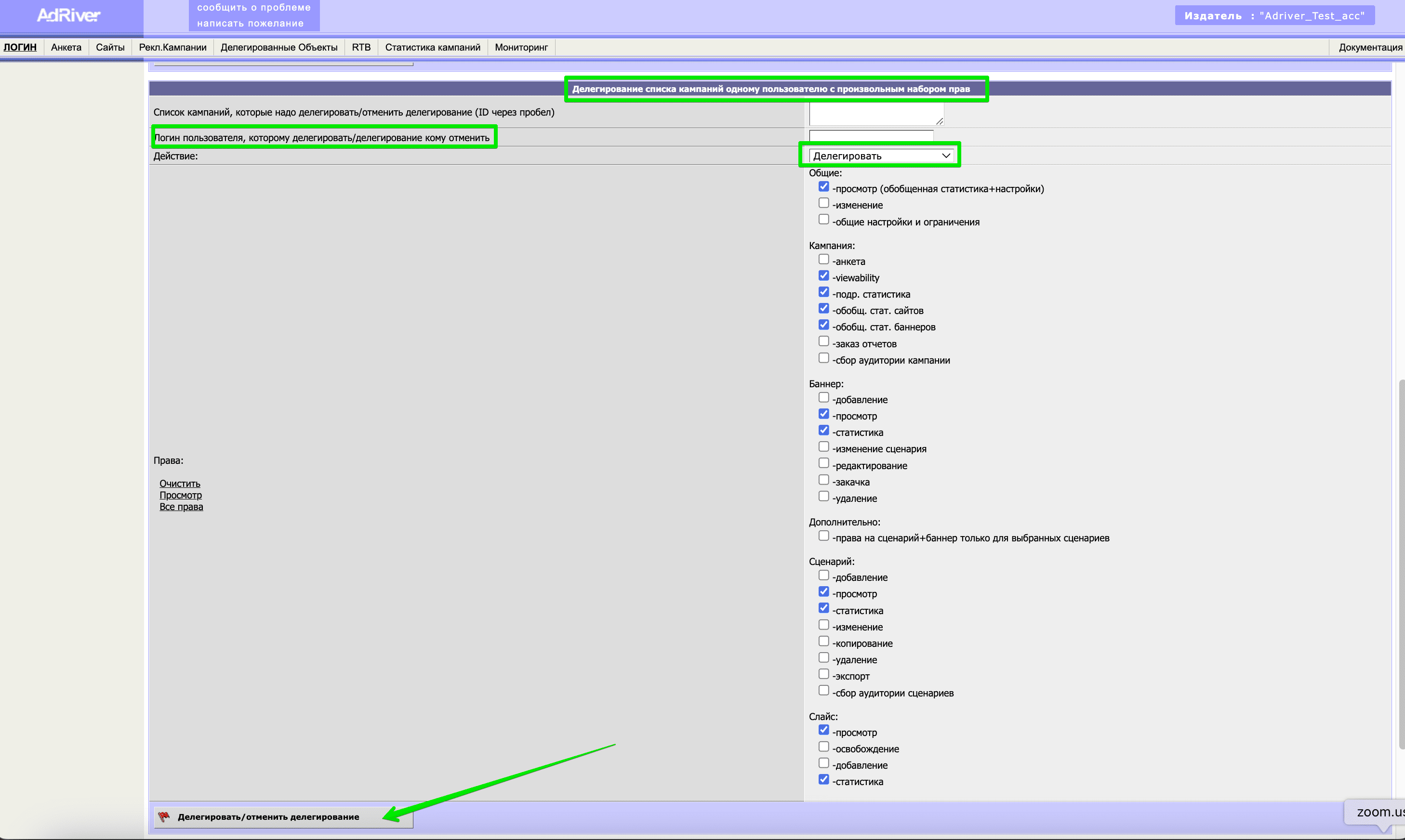Go to the Мониторинг tab
Viewport: 1405px width, 840px height.
(521, 47)
